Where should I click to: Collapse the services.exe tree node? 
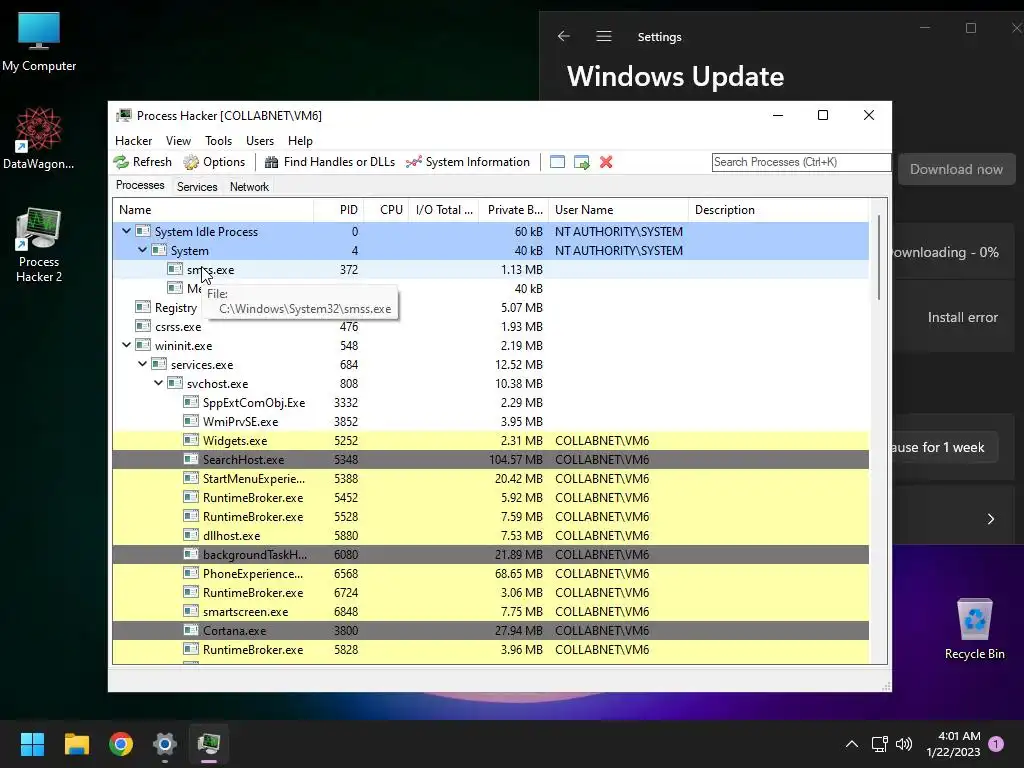tap(142, 364)
